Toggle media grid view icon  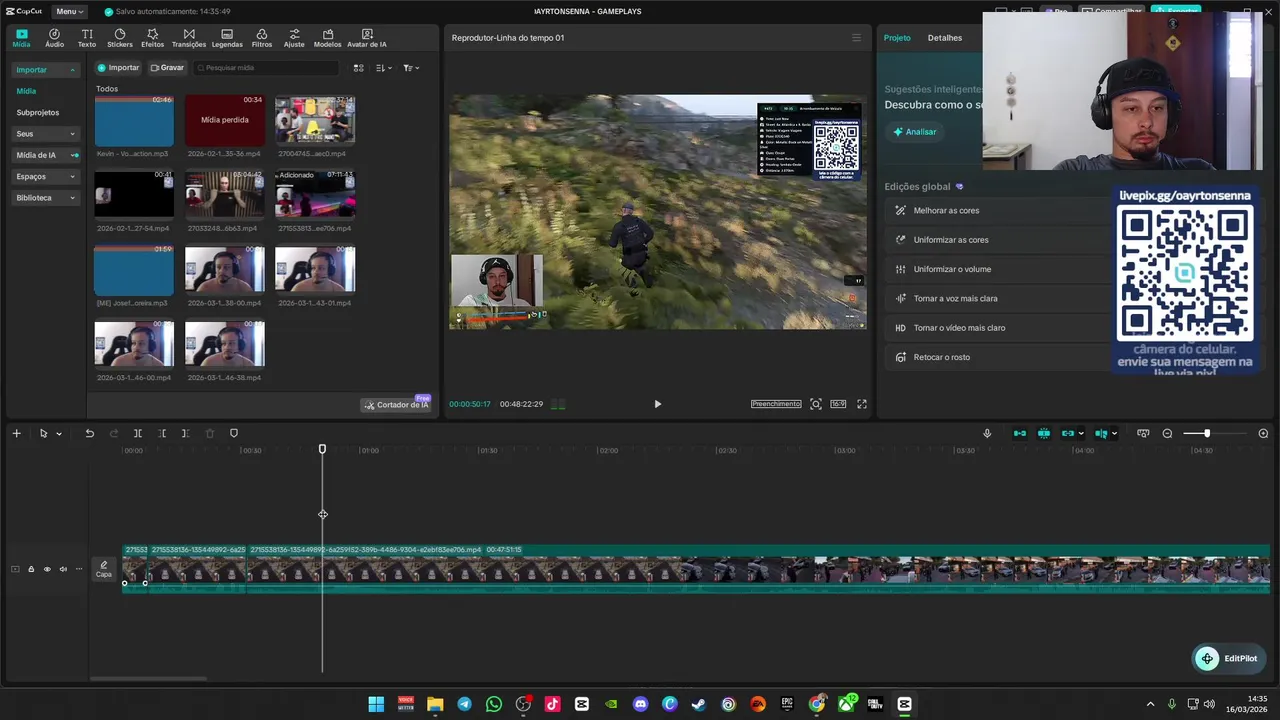pyautogui.click(x=358, y=68)
